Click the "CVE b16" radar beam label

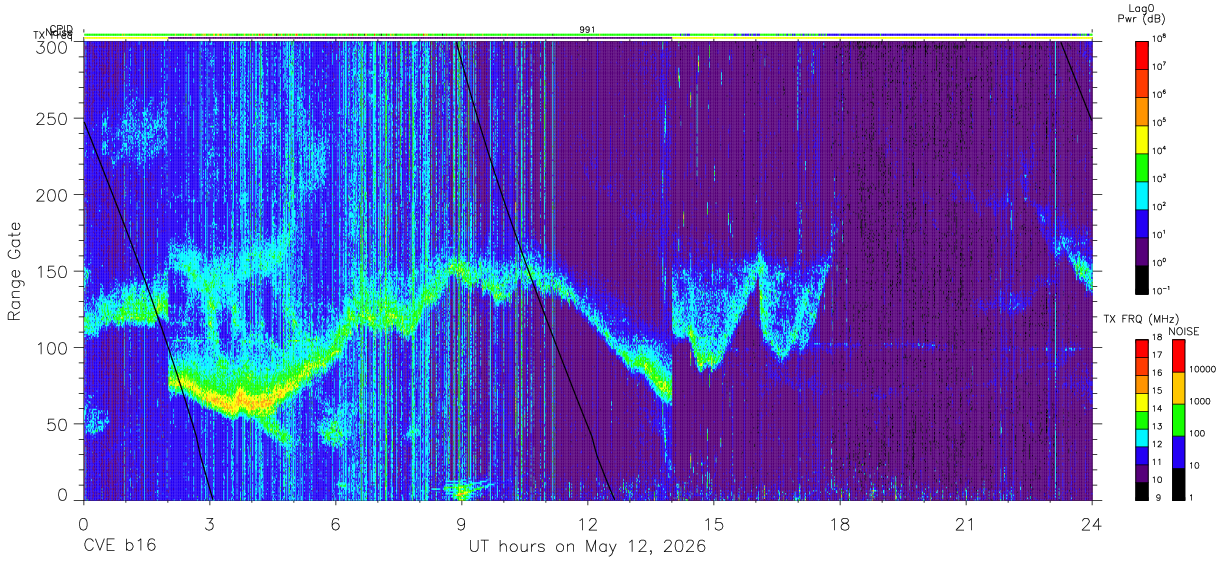[119, 547]
